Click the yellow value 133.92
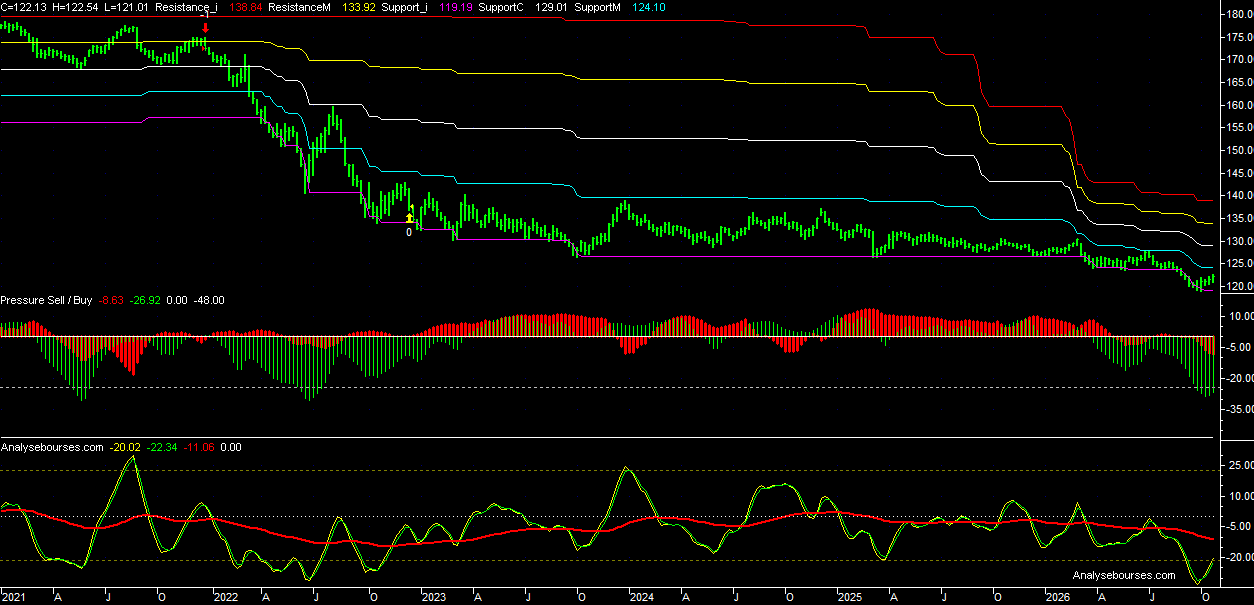Viewport: 1254px width, 605px height. point(360,7)
